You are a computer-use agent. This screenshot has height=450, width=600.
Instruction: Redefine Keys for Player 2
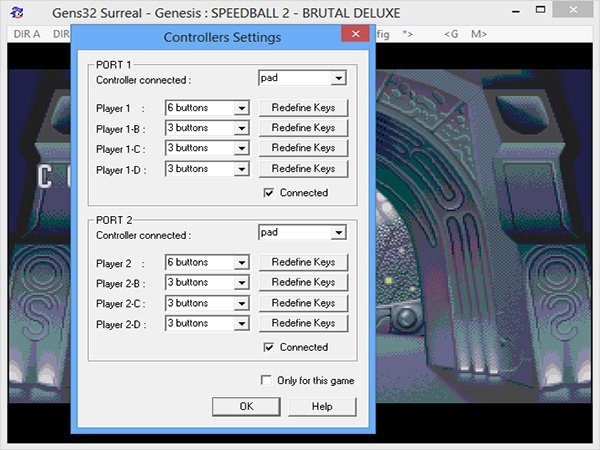(x=303, y=262)
